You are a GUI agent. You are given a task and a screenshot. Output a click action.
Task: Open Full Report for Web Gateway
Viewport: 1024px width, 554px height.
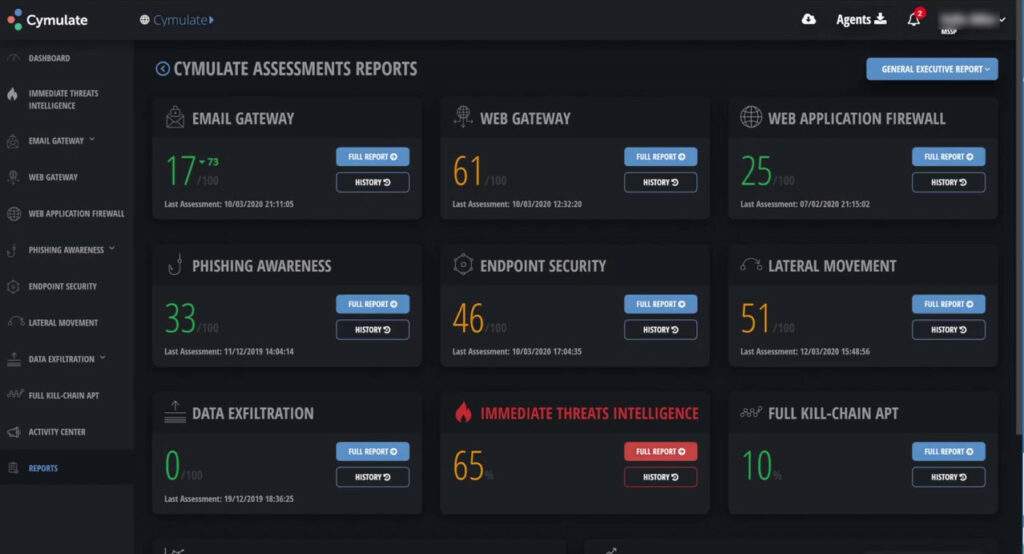pos(660,157)
